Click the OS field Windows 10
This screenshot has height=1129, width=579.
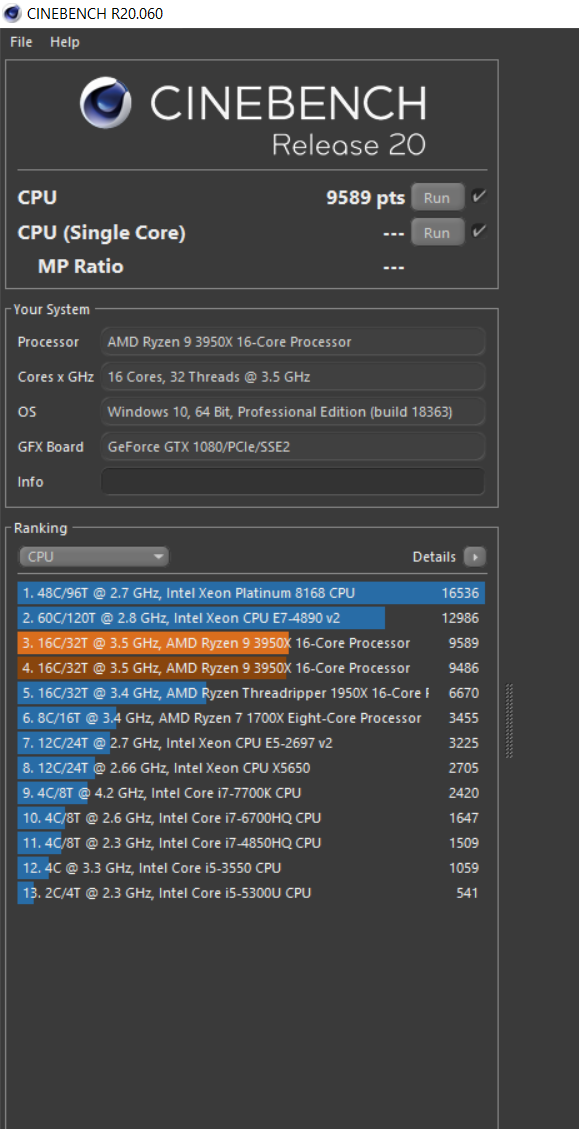(293, 412)
